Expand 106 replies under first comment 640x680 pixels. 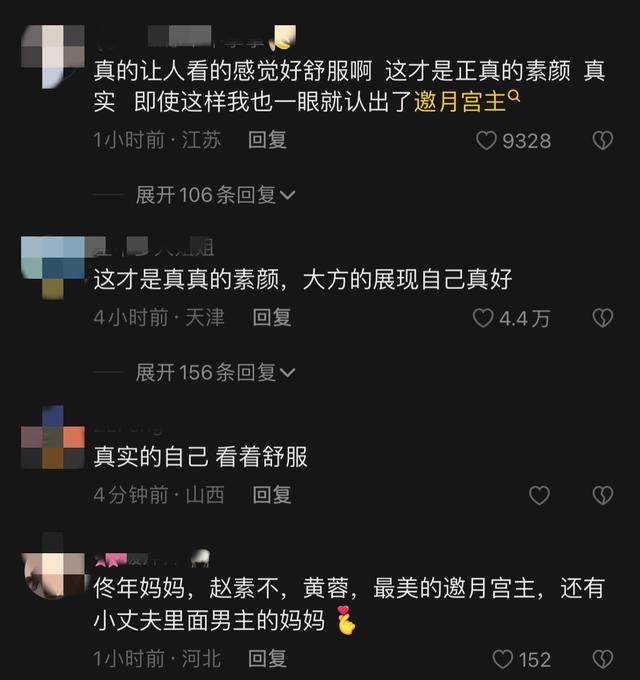[x=215, y=195]
